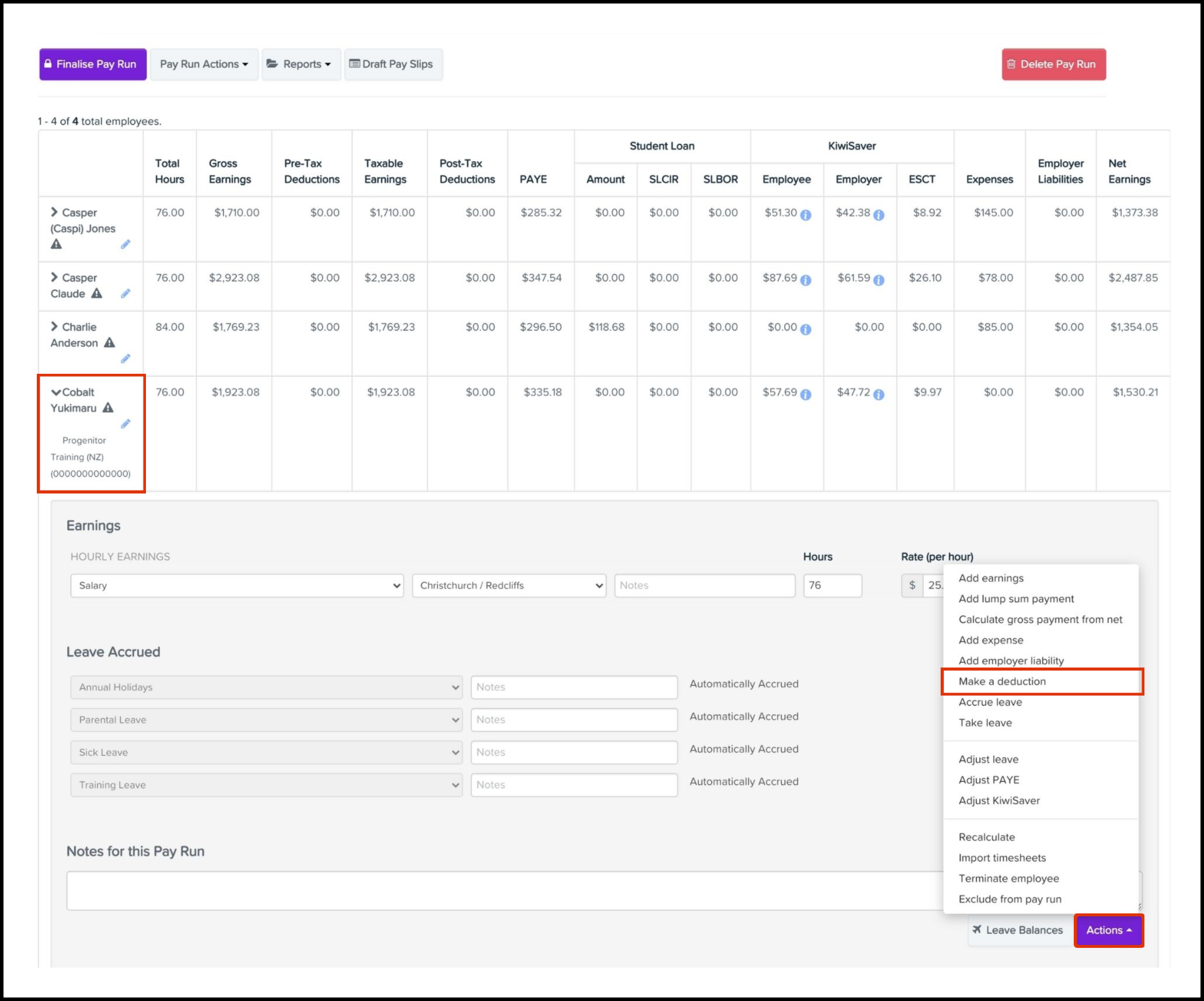This screenshot has height=1001, width=1204.
Task: Collapse Cobalt Yukimaru employee row
Action: (x=55, y=392)
